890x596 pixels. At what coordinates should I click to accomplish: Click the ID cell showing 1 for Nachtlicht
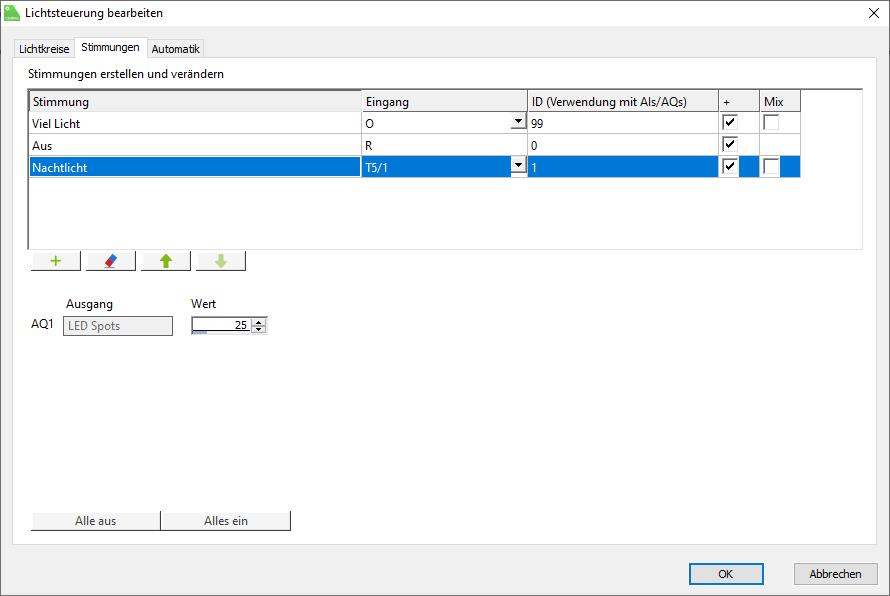623,167
